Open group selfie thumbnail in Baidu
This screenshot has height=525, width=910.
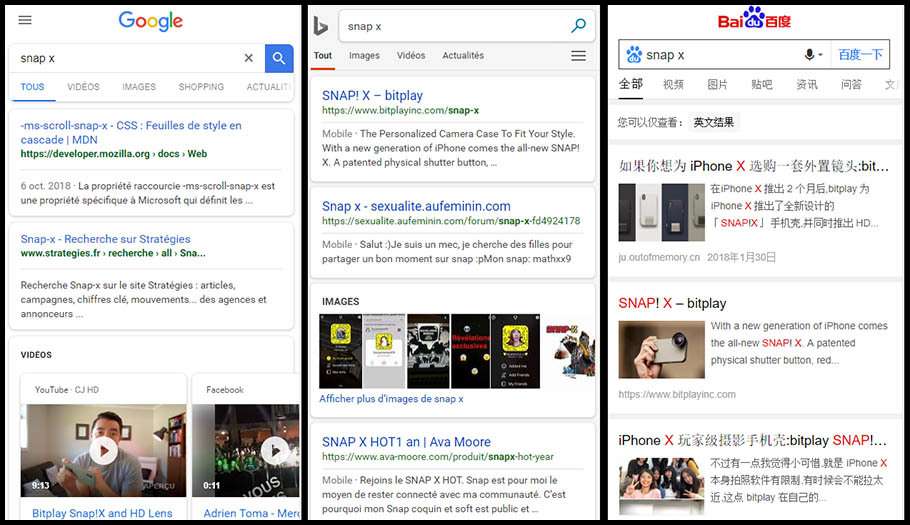pos(662,486)
